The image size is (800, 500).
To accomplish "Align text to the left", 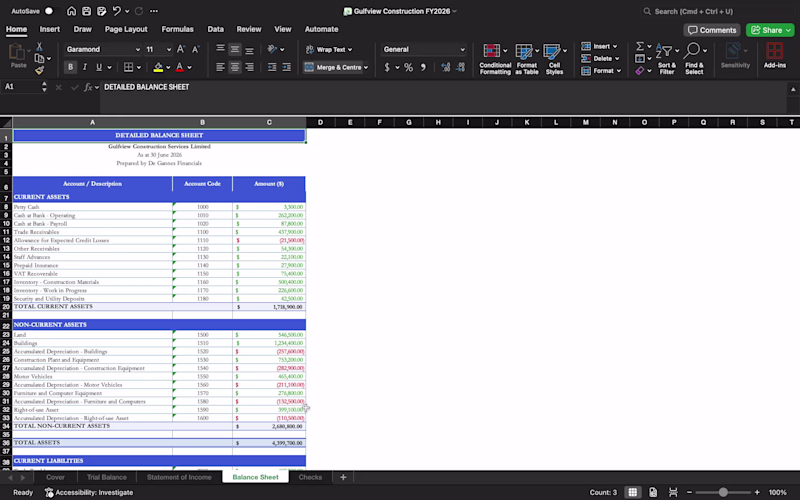I will click(x=220, y=67).
